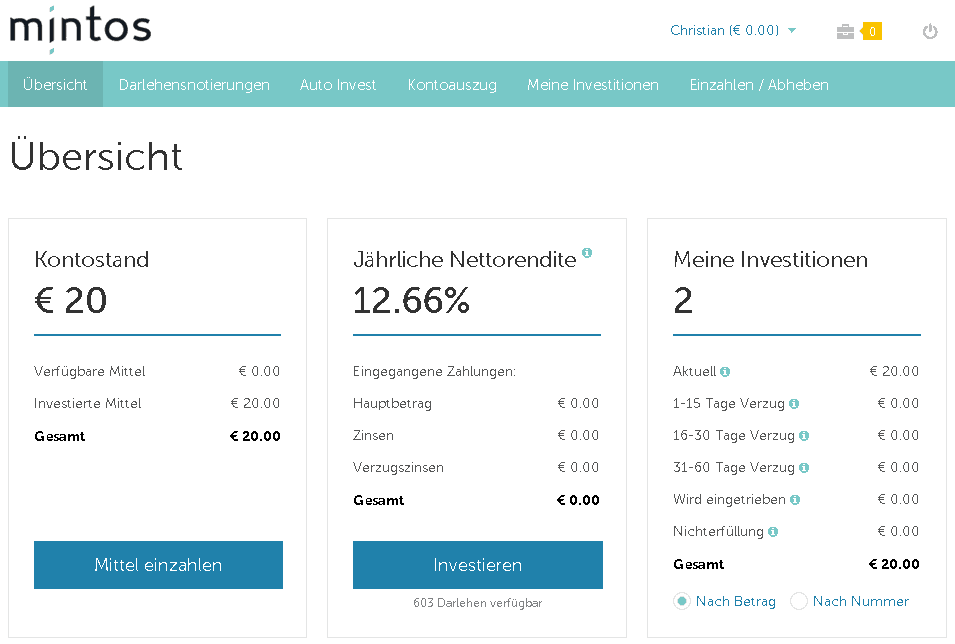Open info icon next to Aktuell
Viewport: 955px width, 644px height.
coord(724,372)
